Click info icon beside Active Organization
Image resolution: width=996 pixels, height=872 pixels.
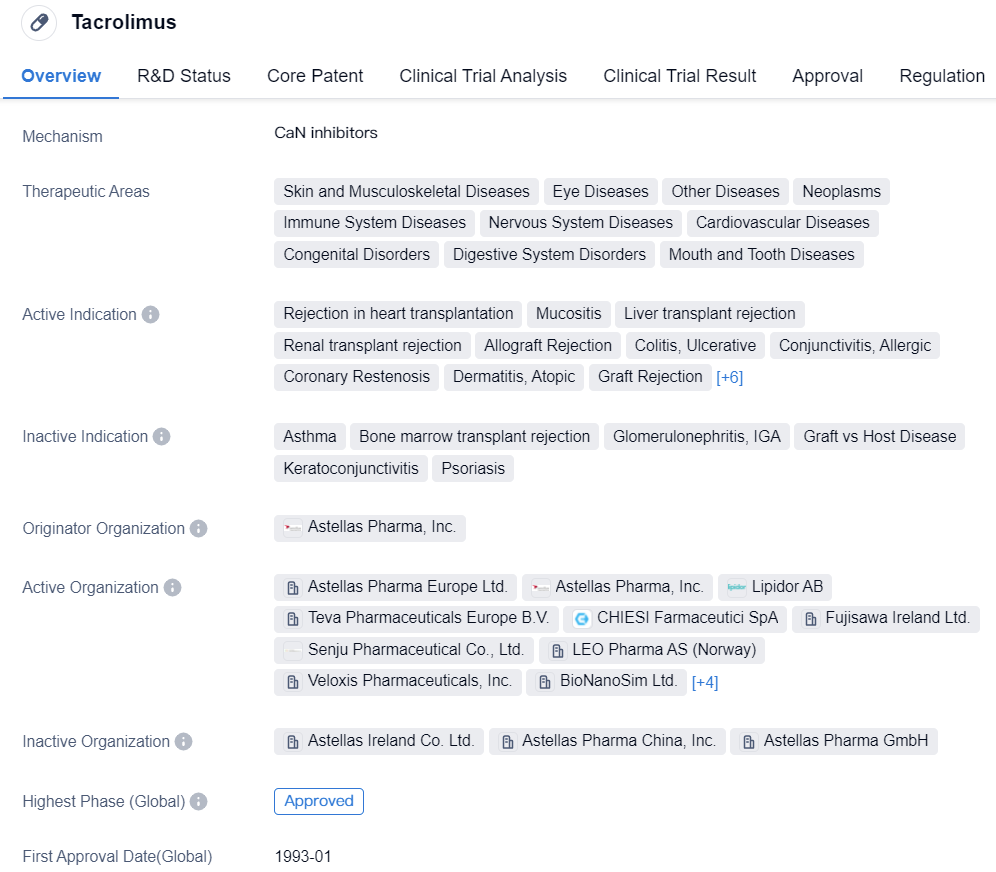pyautogui.click(x=173, y=588)
